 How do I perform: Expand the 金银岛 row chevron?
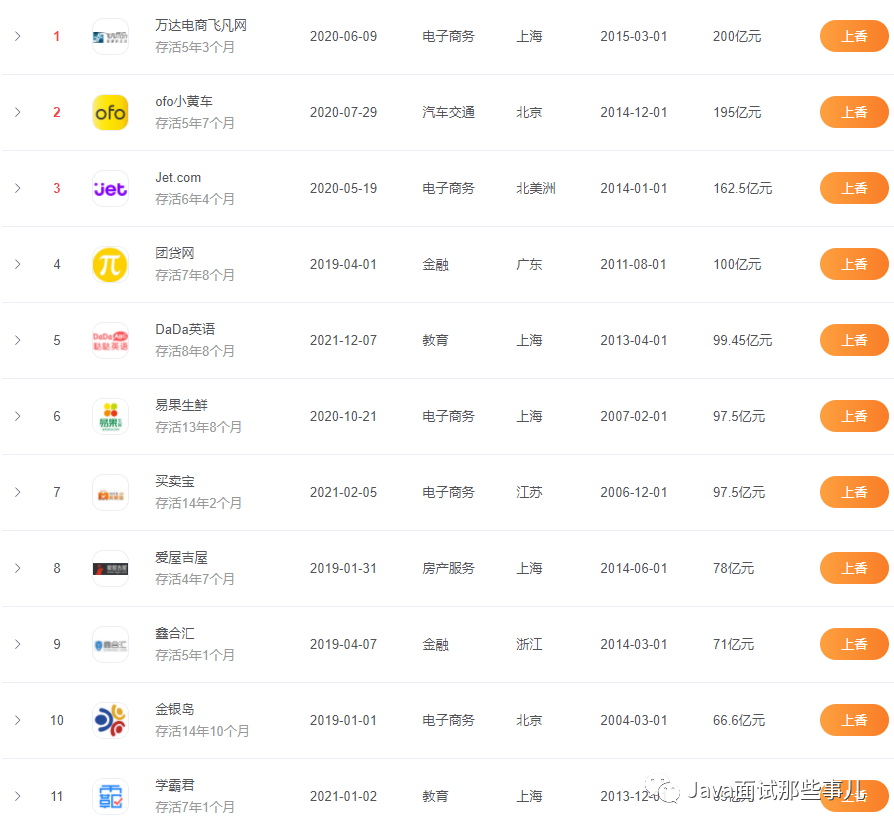(x=17, y=720)
